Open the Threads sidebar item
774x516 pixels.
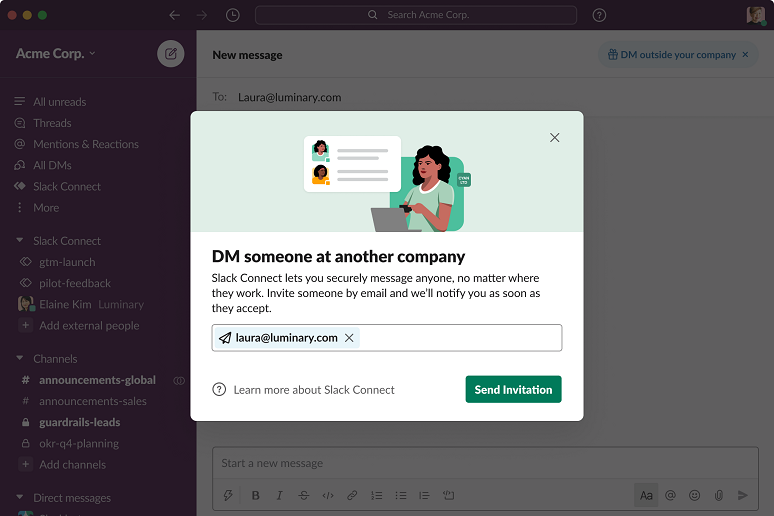pyautogui.click(x=52, y=123)
